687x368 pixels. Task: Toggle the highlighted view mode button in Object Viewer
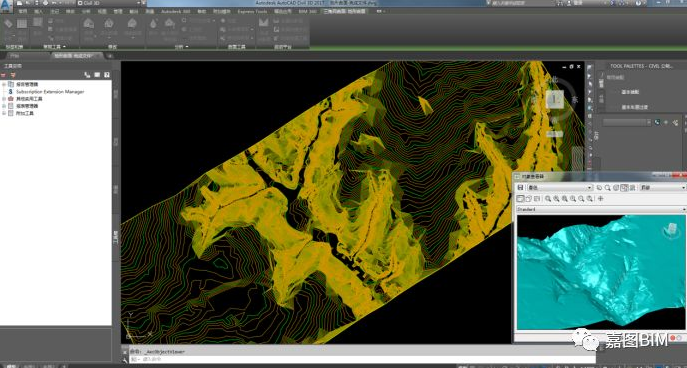coord(624,188)
